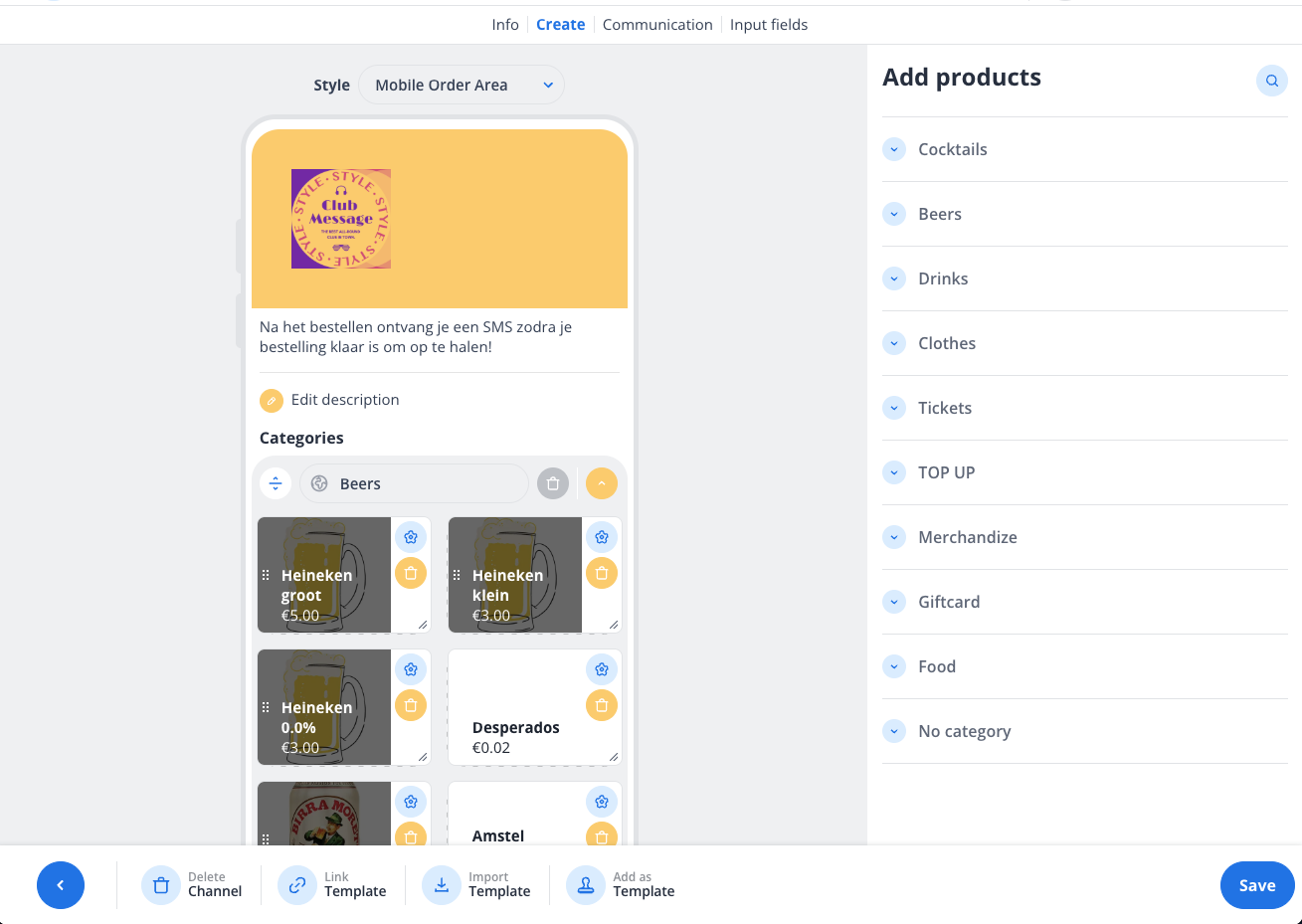Open the Input fields tab
The image size is (1302, 924).
coord(769,24)
